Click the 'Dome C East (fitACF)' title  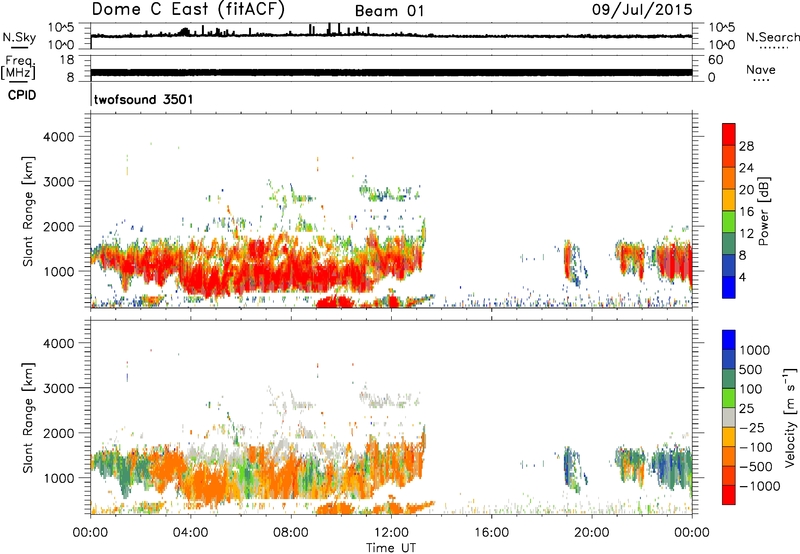pyautogui.click(x=187, y=9)
